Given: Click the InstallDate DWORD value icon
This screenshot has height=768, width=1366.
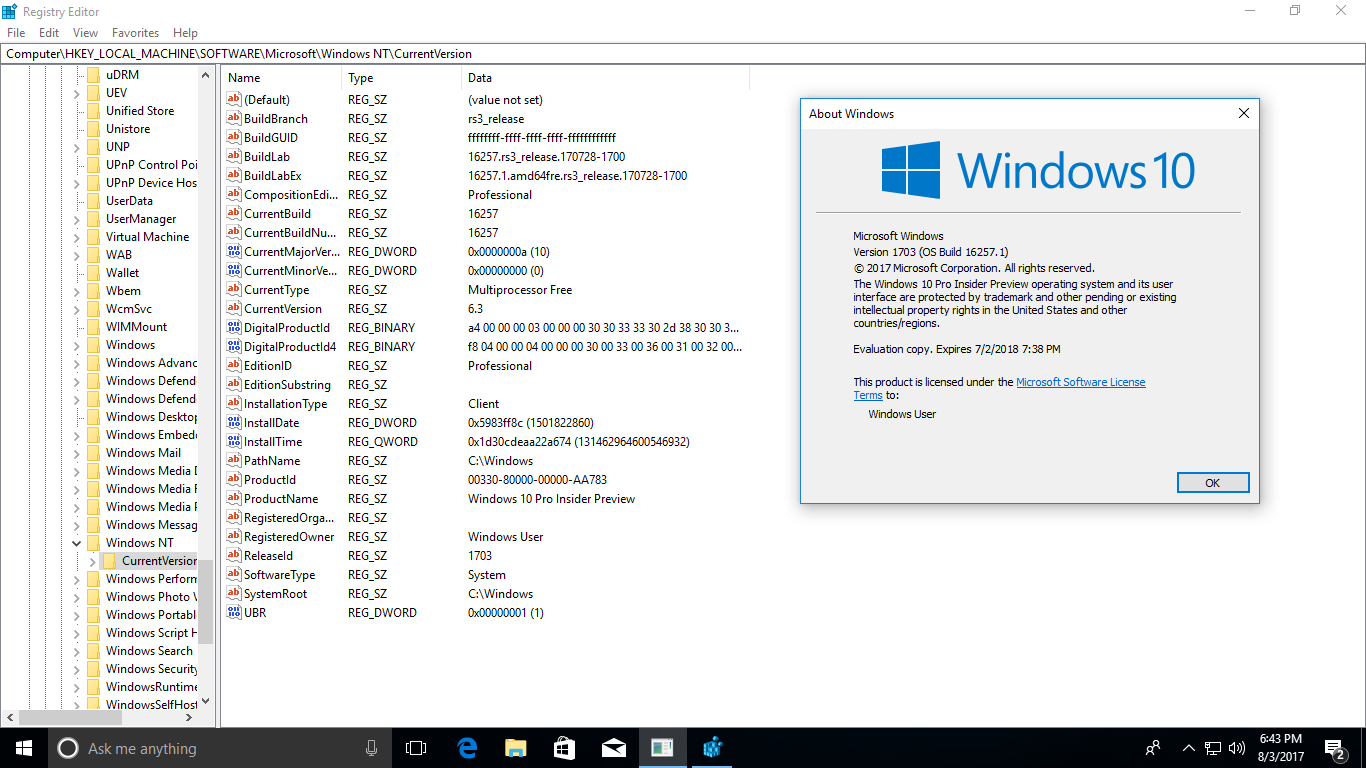Looking at the screenshot, I should (234, 422).
